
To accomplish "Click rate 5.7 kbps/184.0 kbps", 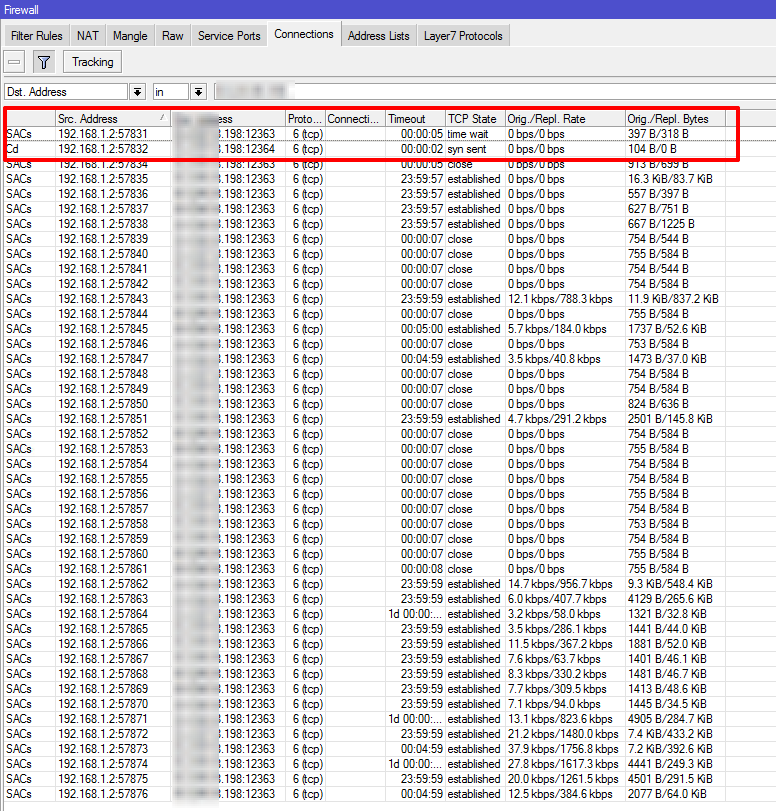I will click(x=557, y=329).
